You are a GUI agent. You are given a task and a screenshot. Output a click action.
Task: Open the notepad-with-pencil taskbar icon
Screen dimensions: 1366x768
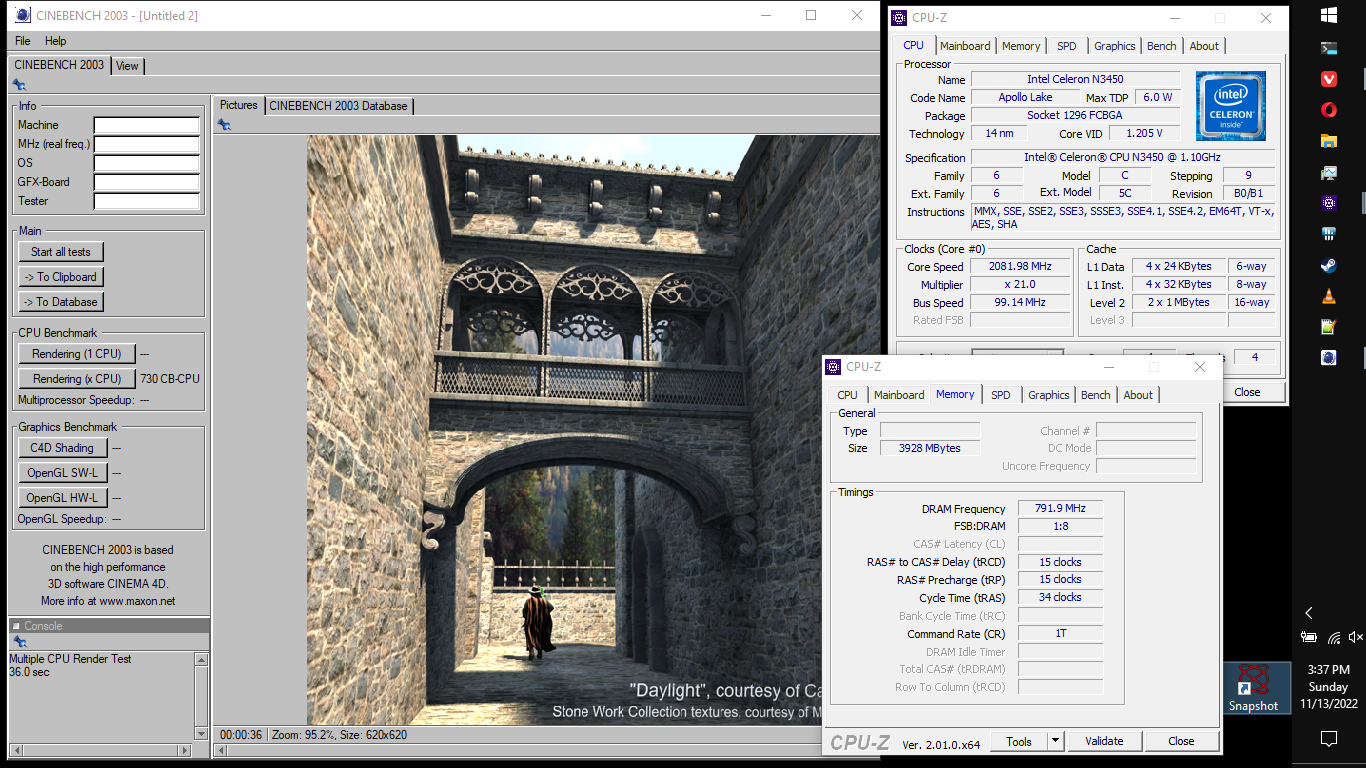[1329, 327]
